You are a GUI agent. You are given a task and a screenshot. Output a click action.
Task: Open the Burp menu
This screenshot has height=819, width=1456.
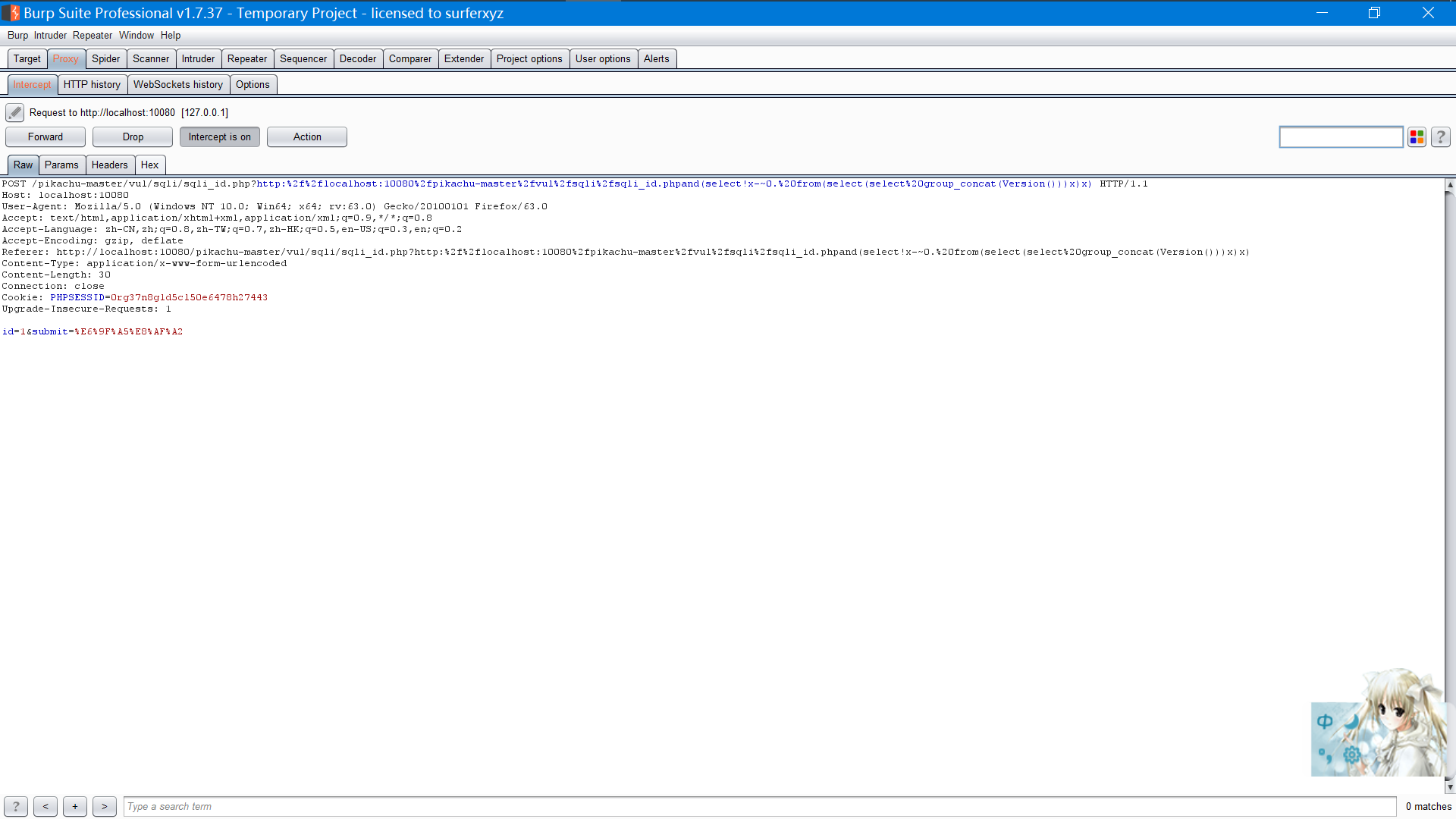coord(17,36)
